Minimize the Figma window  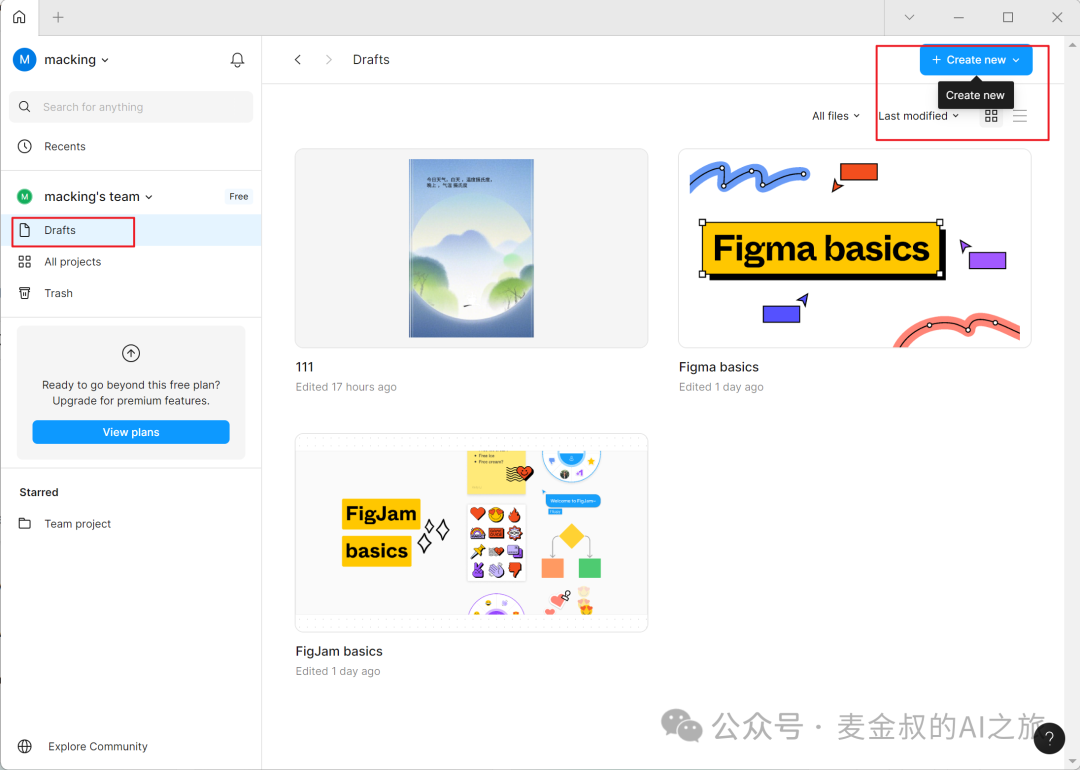point(958,17)
